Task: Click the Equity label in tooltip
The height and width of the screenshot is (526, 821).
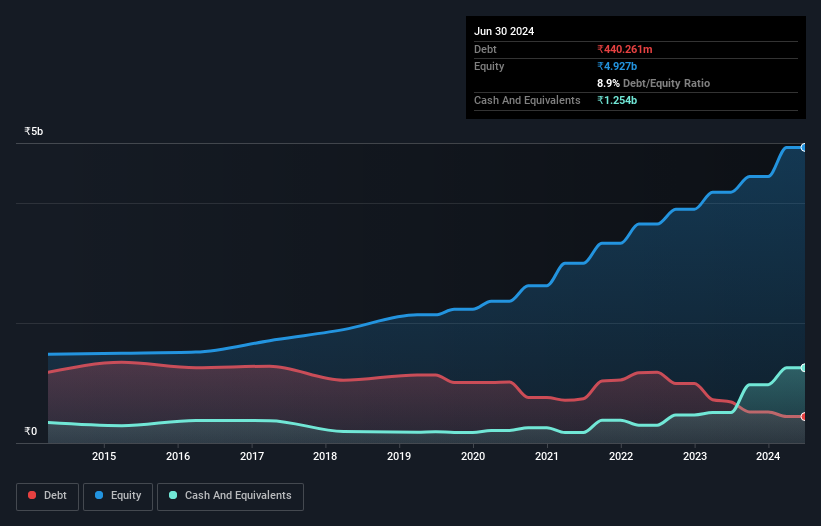Action: pyautogui.click(x=489, y=66)
